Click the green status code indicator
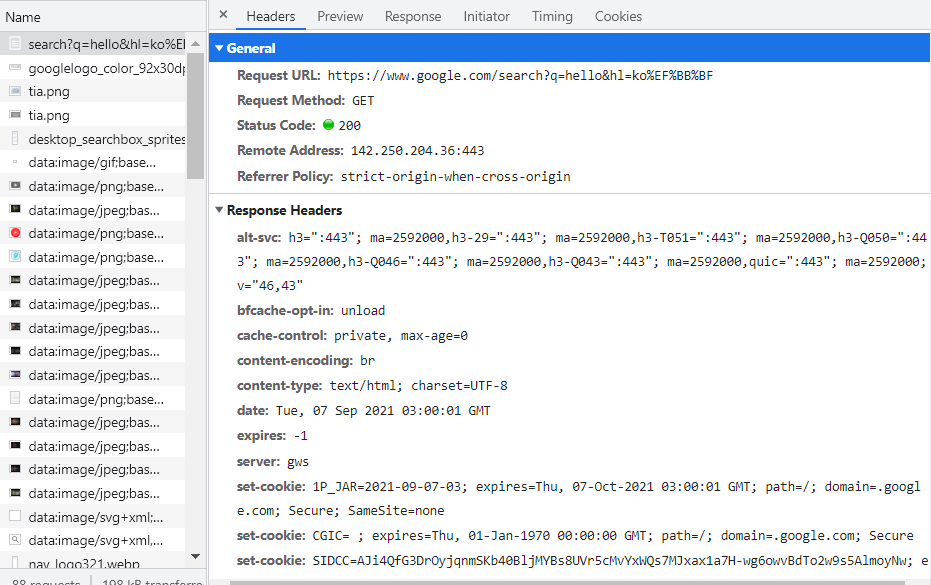The image size is (931, 585). point(328,125)
